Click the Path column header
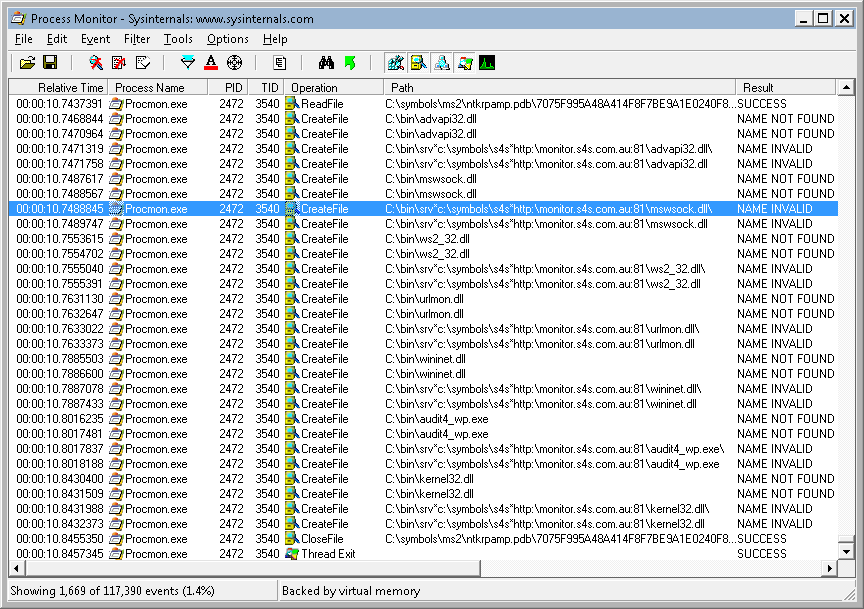Image resolution: width=864 pixels, height=609 pixels. [560, 88]
